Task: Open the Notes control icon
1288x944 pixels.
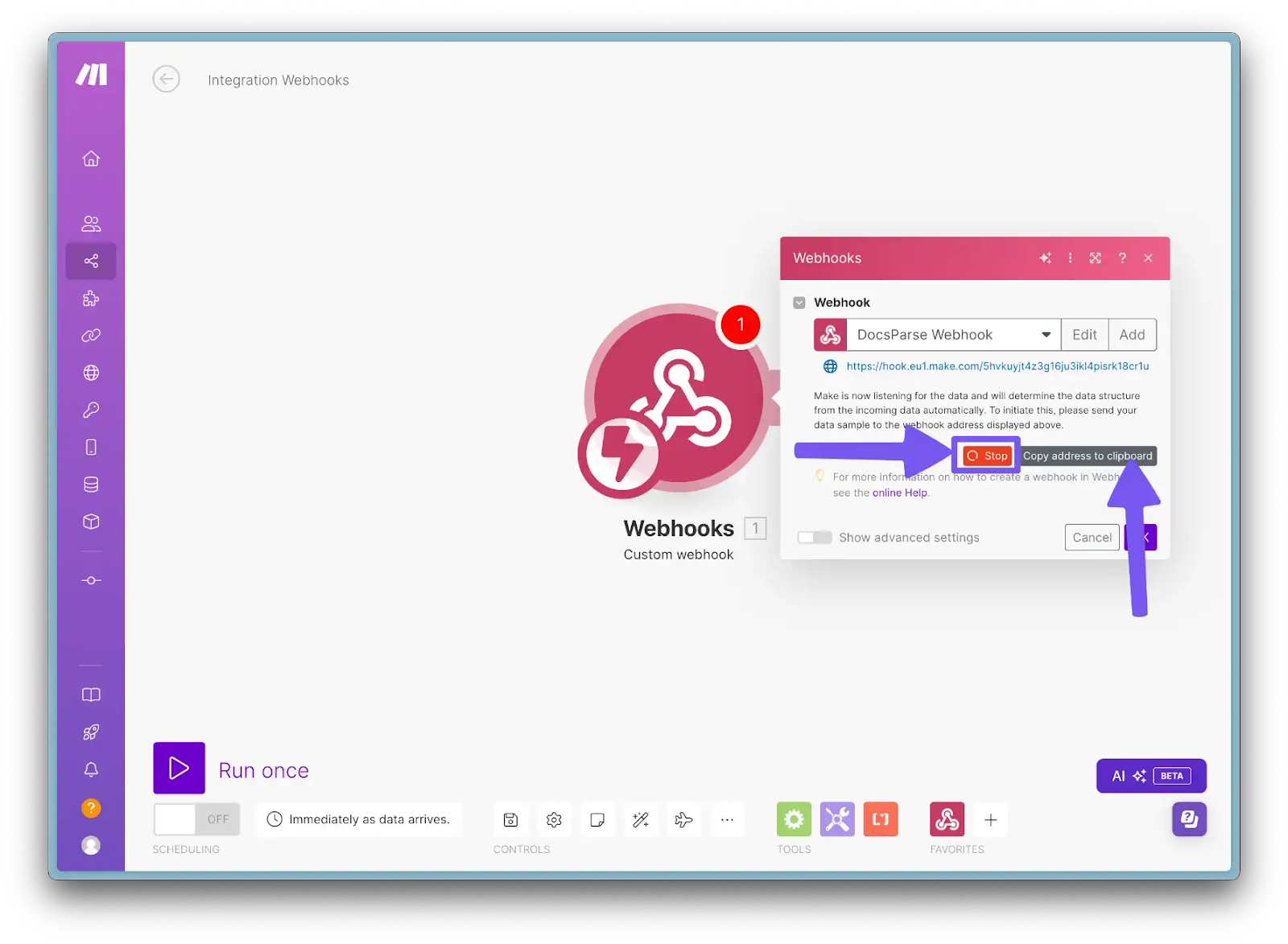Action: (597, 819)
